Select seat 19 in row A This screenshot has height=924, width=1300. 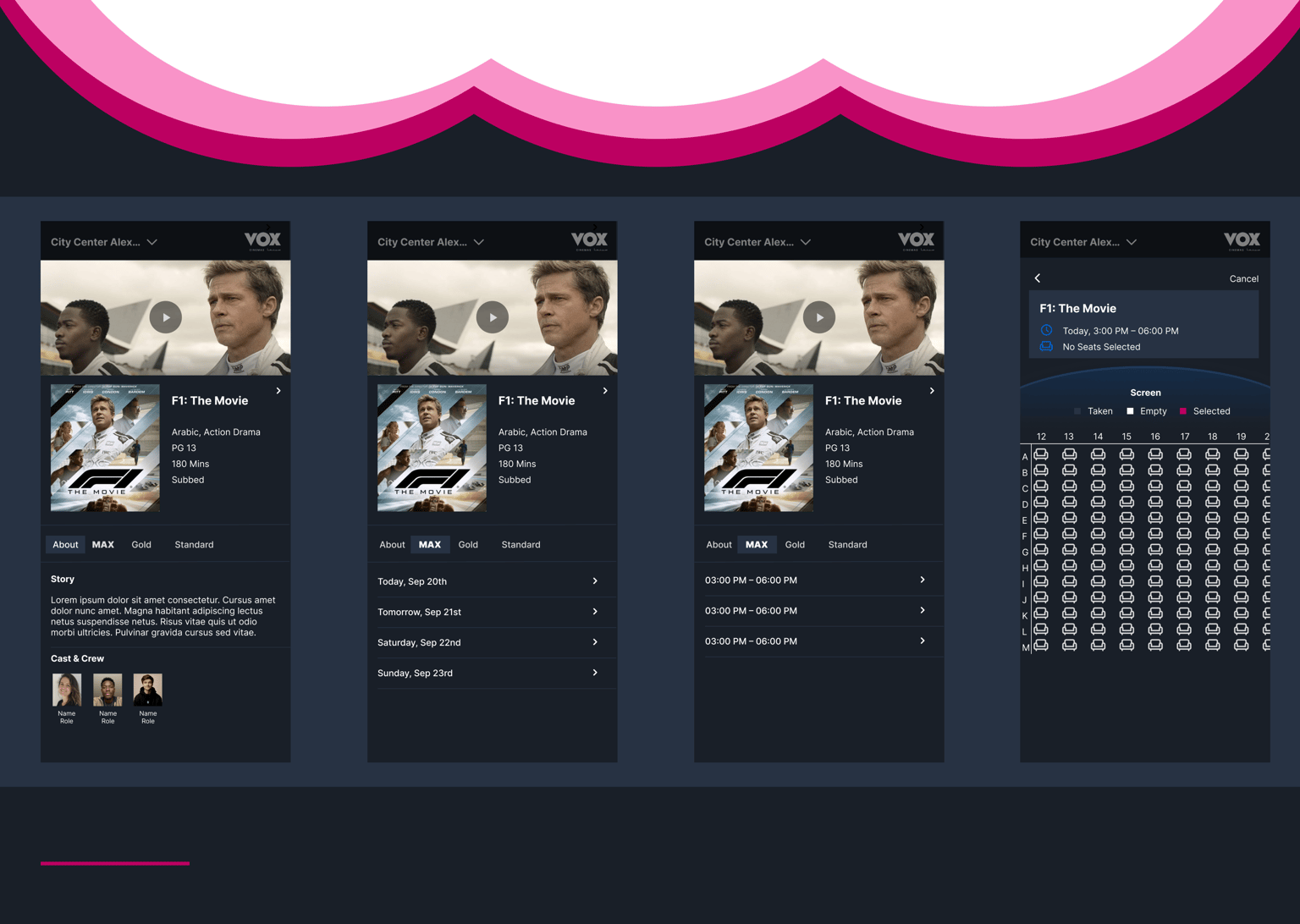click(1242, 454)
